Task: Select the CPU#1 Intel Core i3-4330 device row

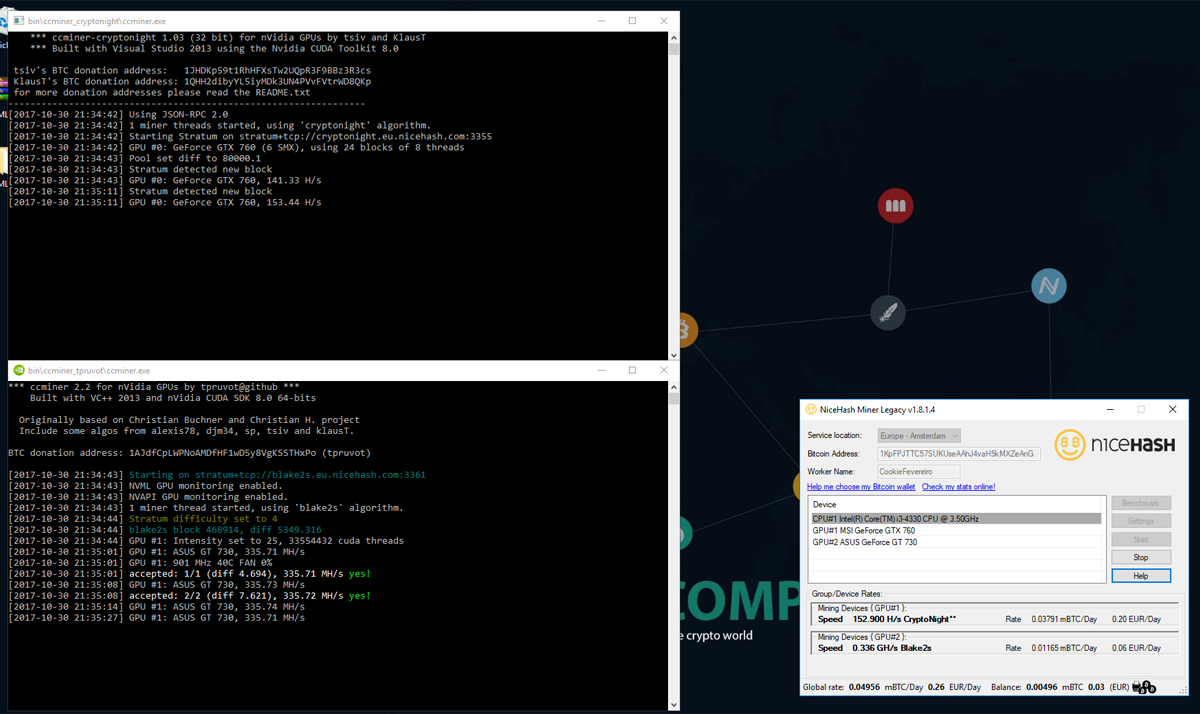Action: 956,518
